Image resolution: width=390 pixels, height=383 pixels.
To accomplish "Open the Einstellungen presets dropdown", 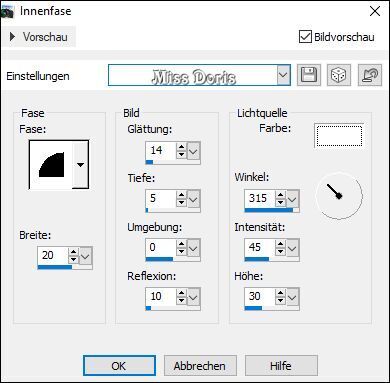I will pos(283,75).
